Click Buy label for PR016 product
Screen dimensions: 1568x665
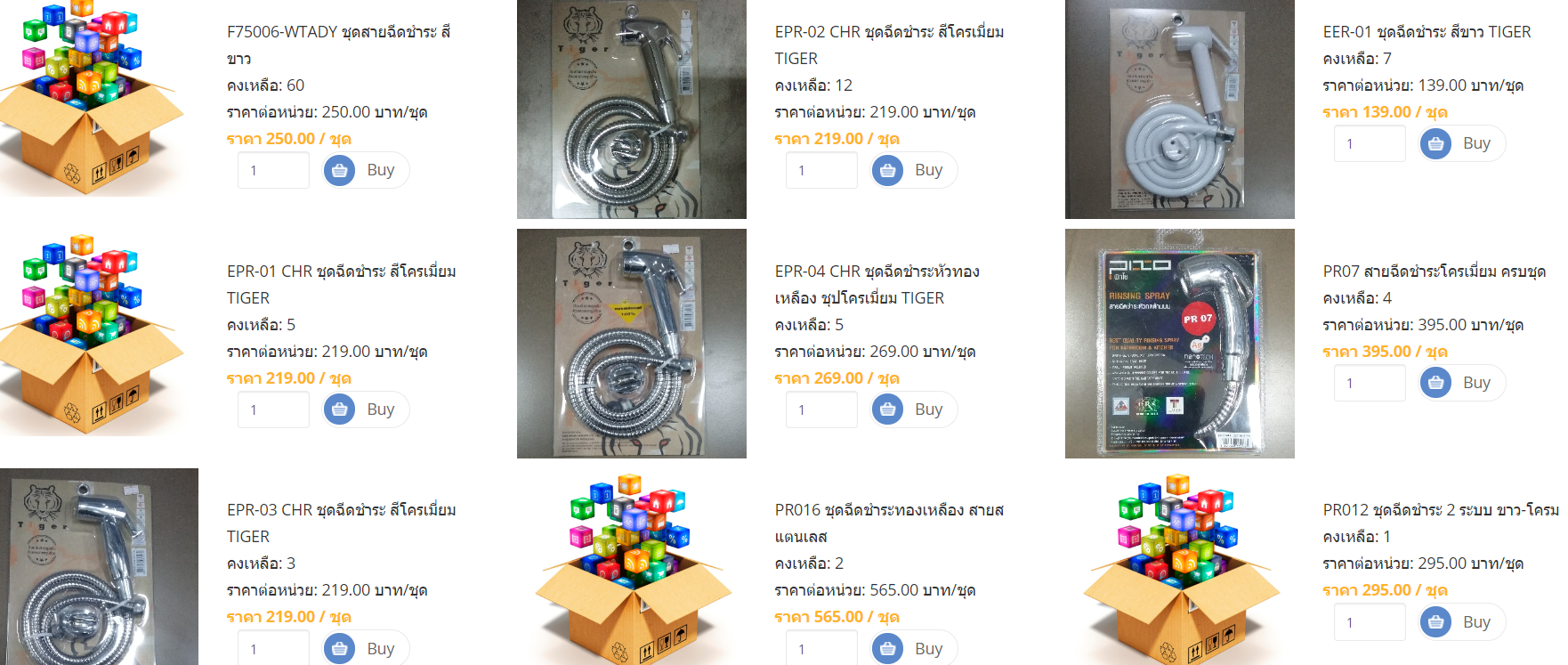928,649
